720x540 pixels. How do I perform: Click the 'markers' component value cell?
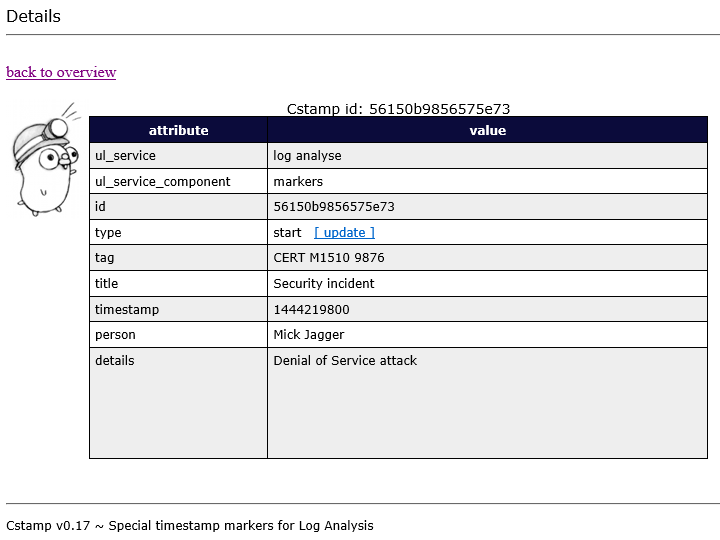point(298,182)
